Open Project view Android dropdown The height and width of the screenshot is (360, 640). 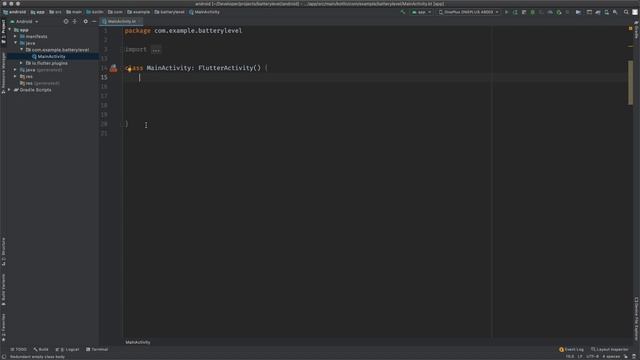tap(24, 21)
